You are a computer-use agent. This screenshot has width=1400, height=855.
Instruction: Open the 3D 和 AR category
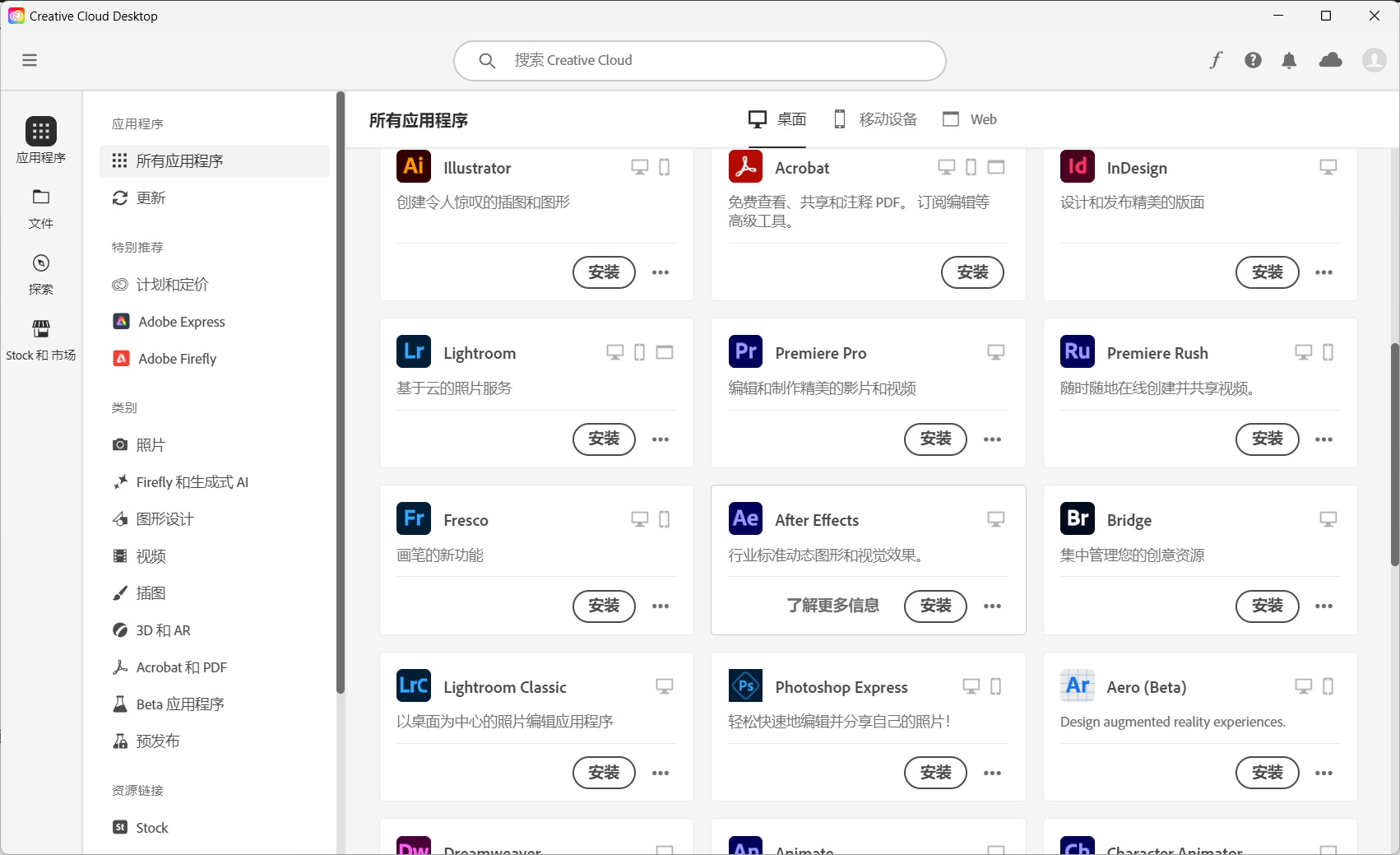(215, 630)
